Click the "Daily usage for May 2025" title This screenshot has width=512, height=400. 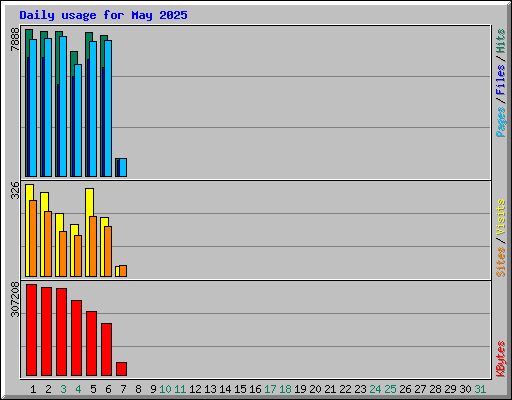pyautogui.click(x=103, y=15)
